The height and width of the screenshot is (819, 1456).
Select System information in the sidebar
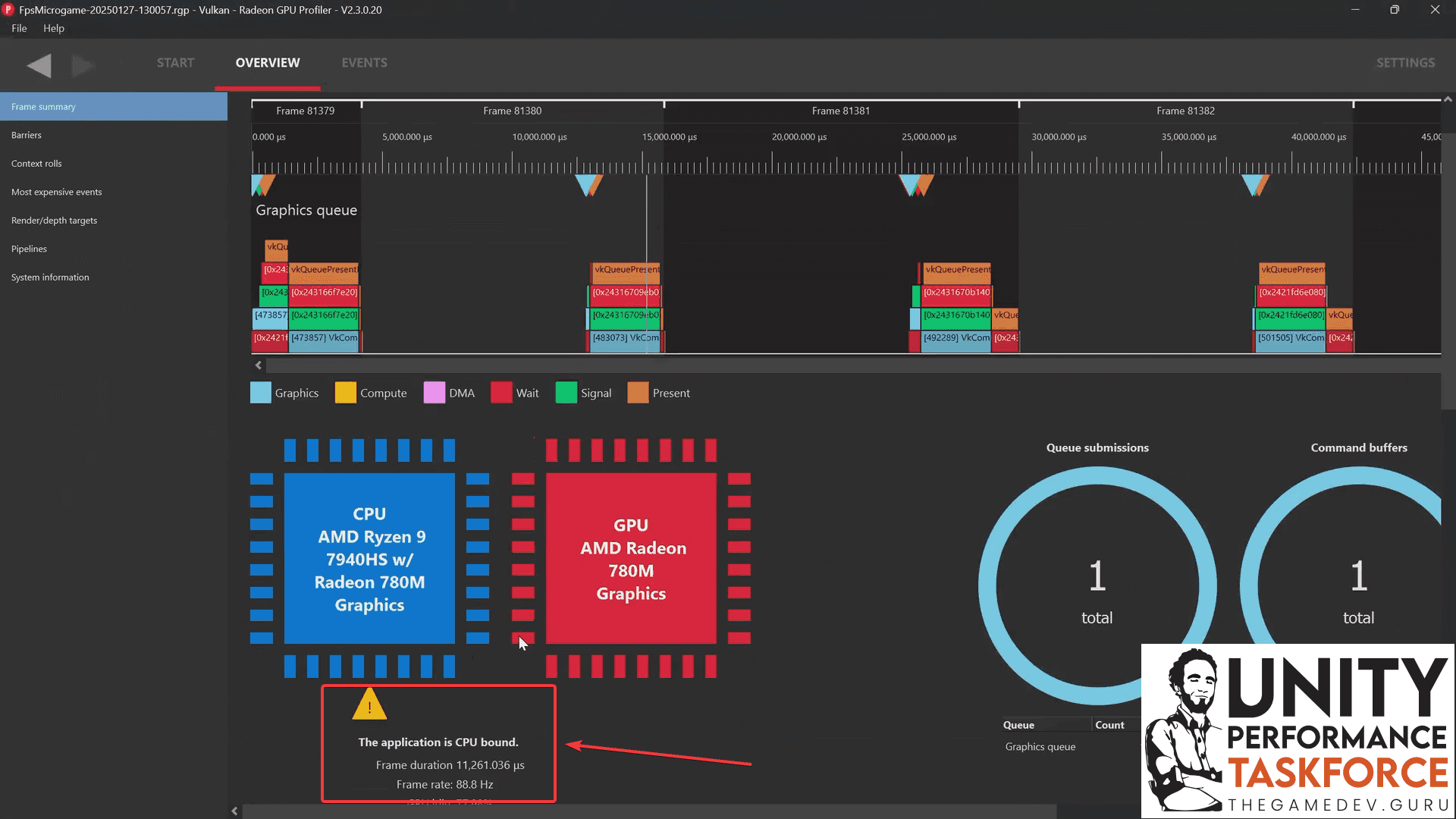[x=50, y=277]
